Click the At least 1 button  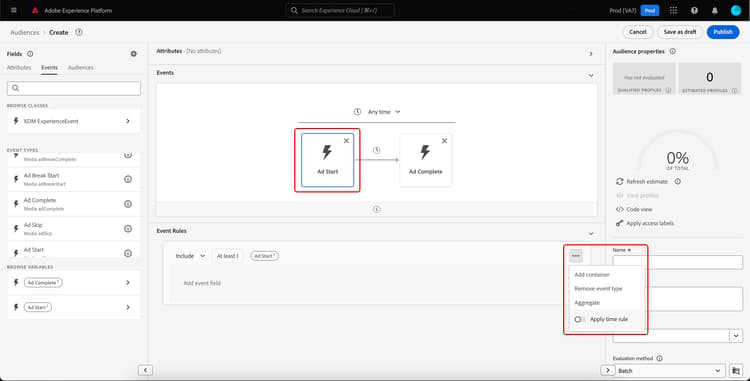[x=227, y=256]
